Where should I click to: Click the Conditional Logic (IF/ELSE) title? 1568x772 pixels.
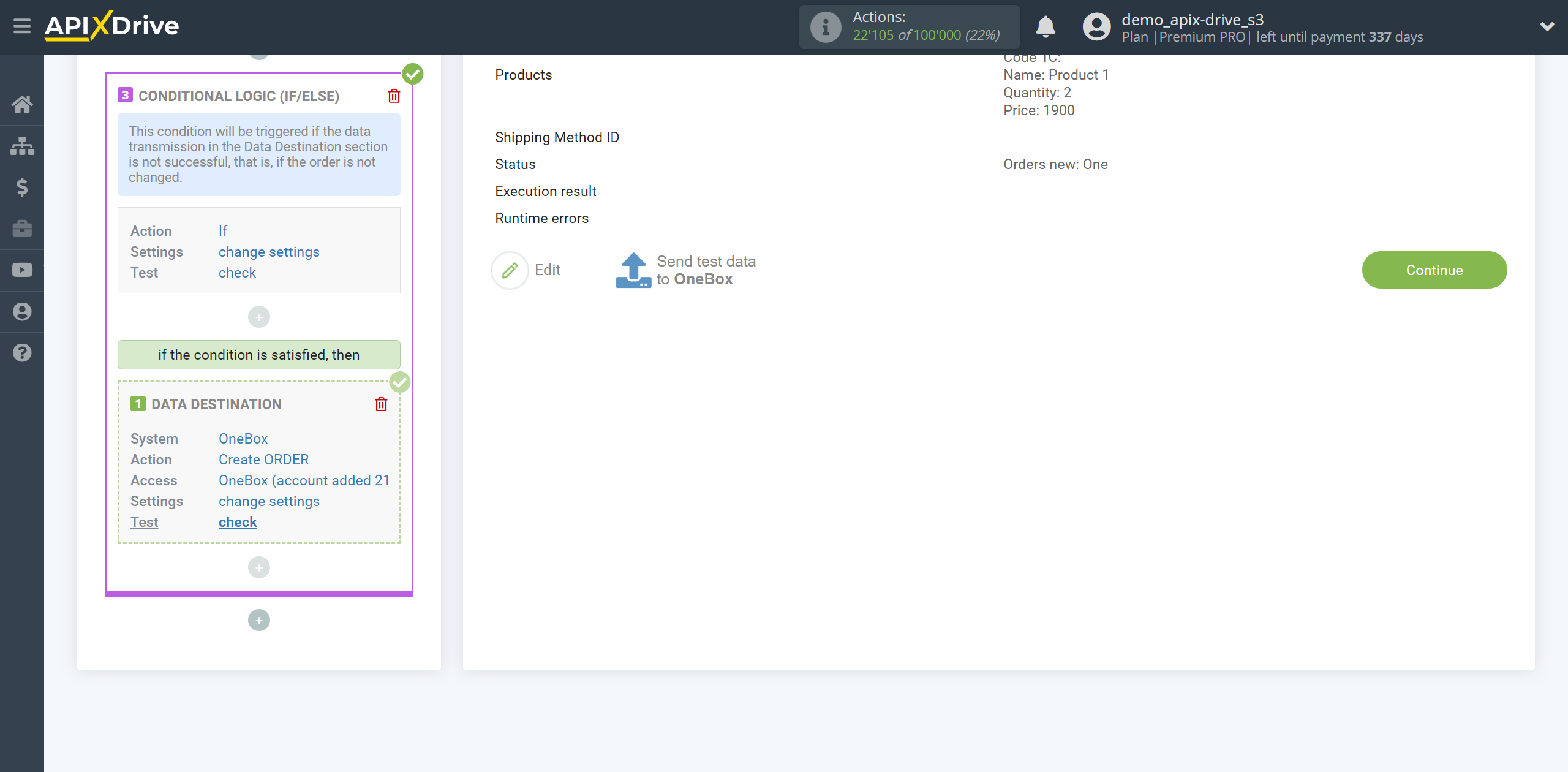tap(239, 96)
